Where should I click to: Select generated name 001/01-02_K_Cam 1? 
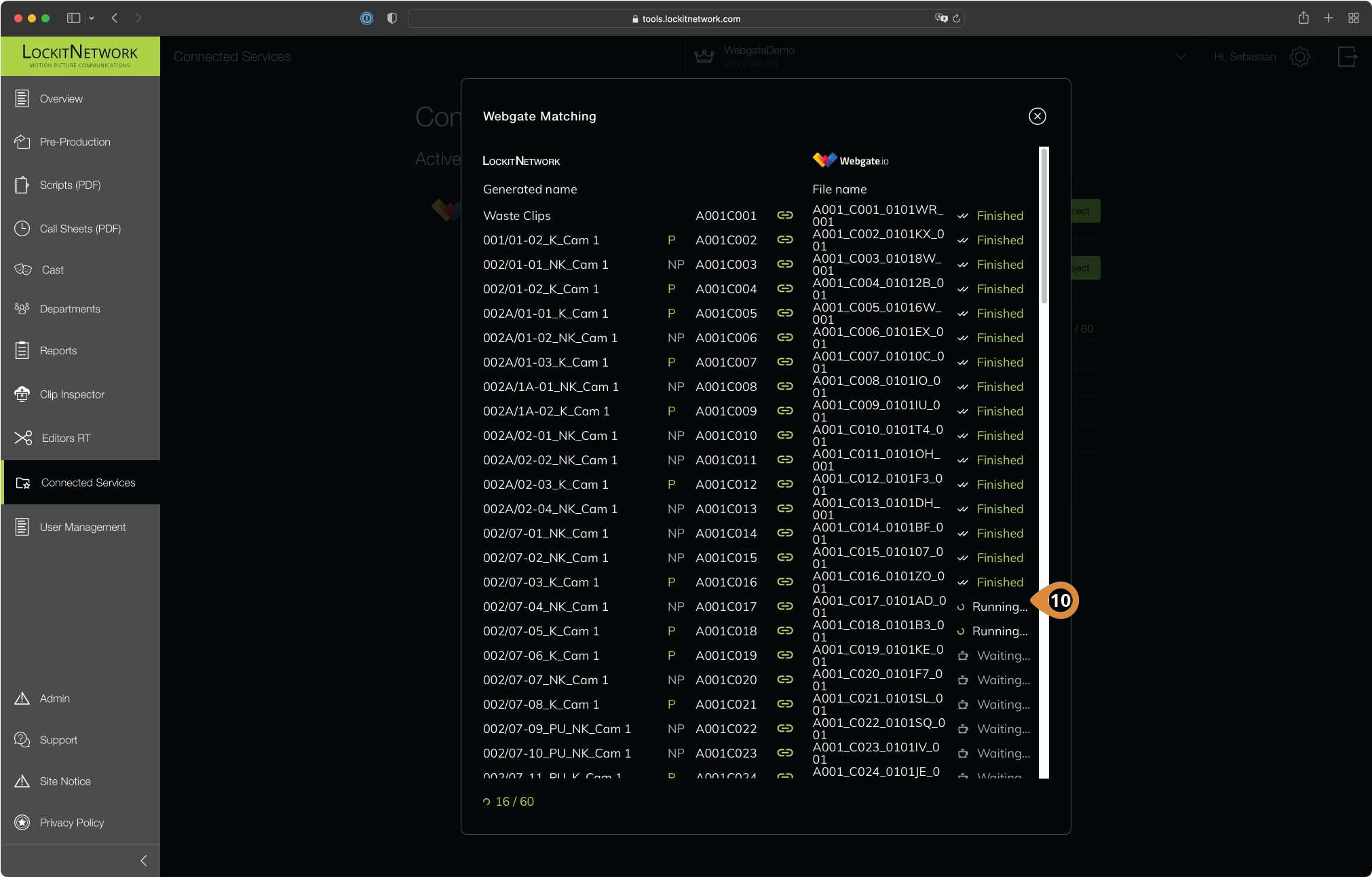click(541, 240)
